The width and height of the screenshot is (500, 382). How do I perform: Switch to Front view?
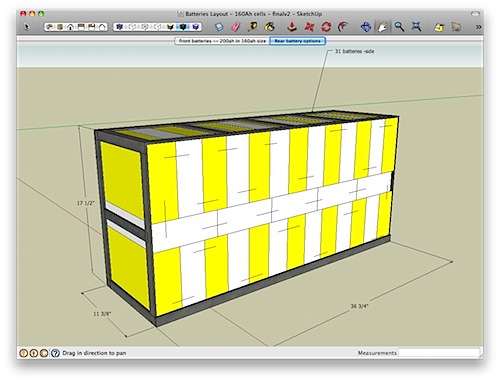(x=70, y=27)
